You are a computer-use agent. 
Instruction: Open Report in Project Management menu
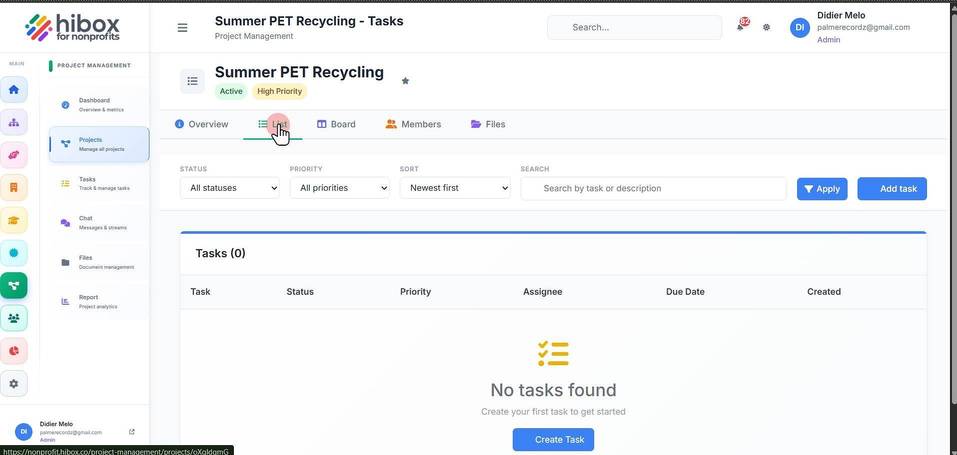(x=99, y=302)
